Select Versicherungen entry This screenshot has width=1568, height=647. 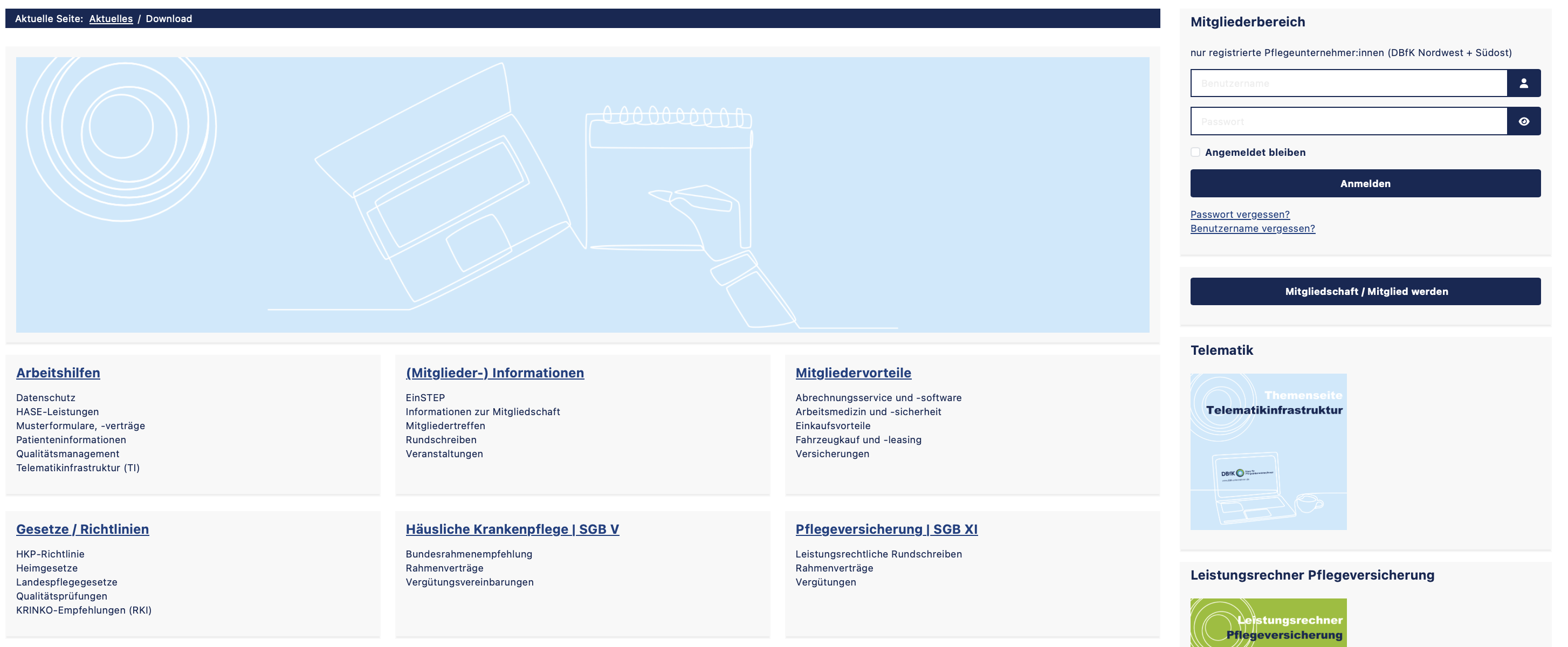click(x=832, y=453)
